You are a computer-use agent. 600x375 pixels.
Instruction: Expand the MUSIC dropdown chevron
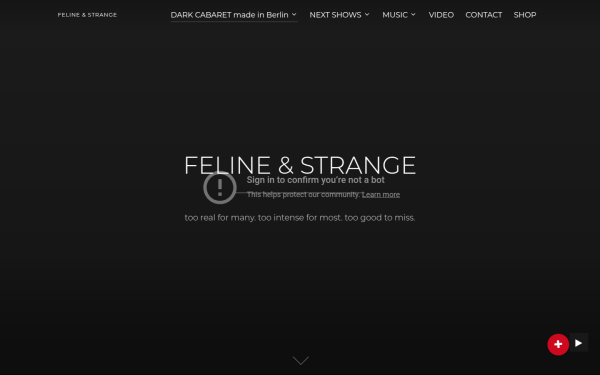click(413, 15)
